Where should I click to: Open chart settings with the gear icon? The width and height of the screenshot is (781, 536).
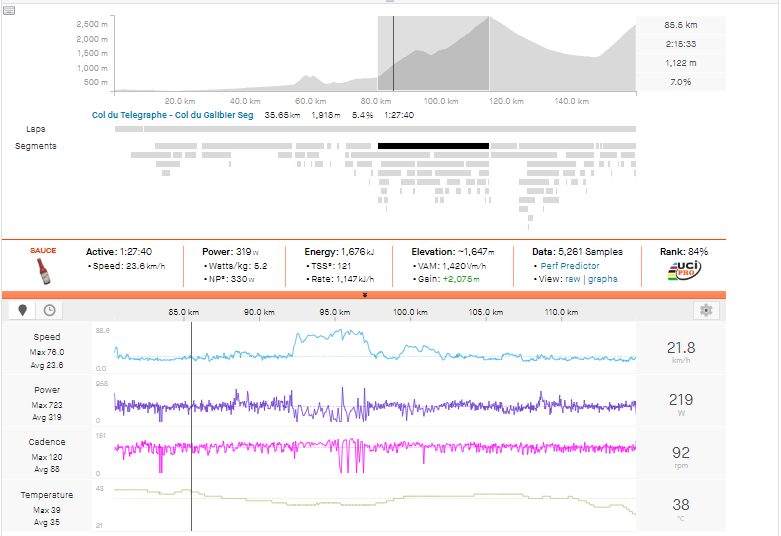707,311
